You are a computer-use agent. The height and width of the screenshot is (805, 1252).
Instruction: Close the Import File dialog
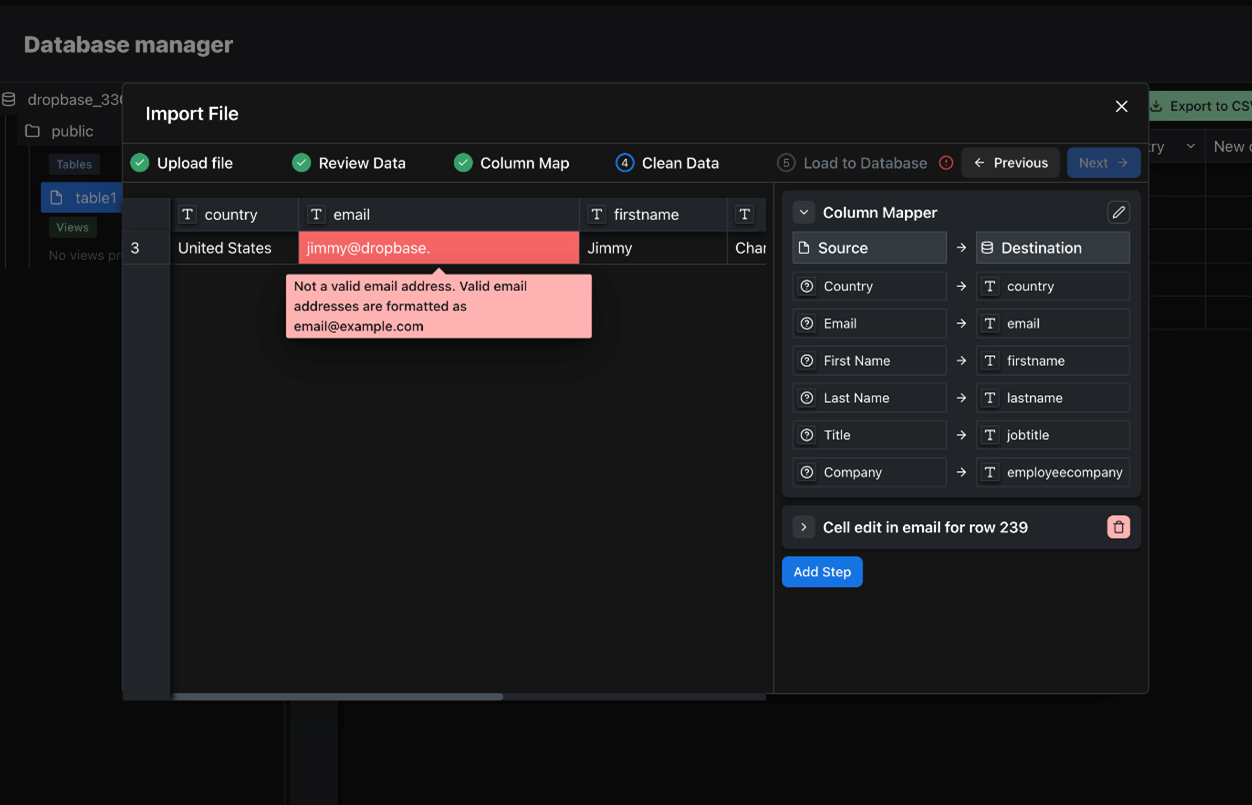pos(1121,107)
